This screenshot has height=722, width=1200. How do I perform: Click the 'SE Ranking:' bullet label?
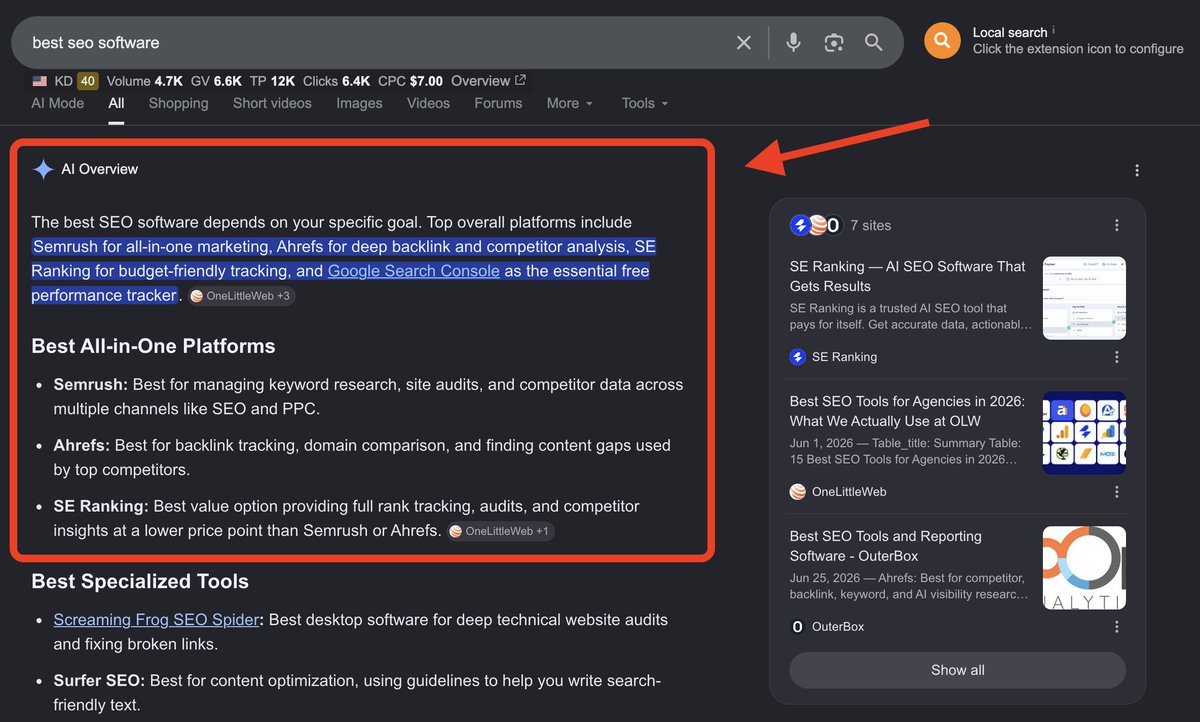tap(101, 506)
